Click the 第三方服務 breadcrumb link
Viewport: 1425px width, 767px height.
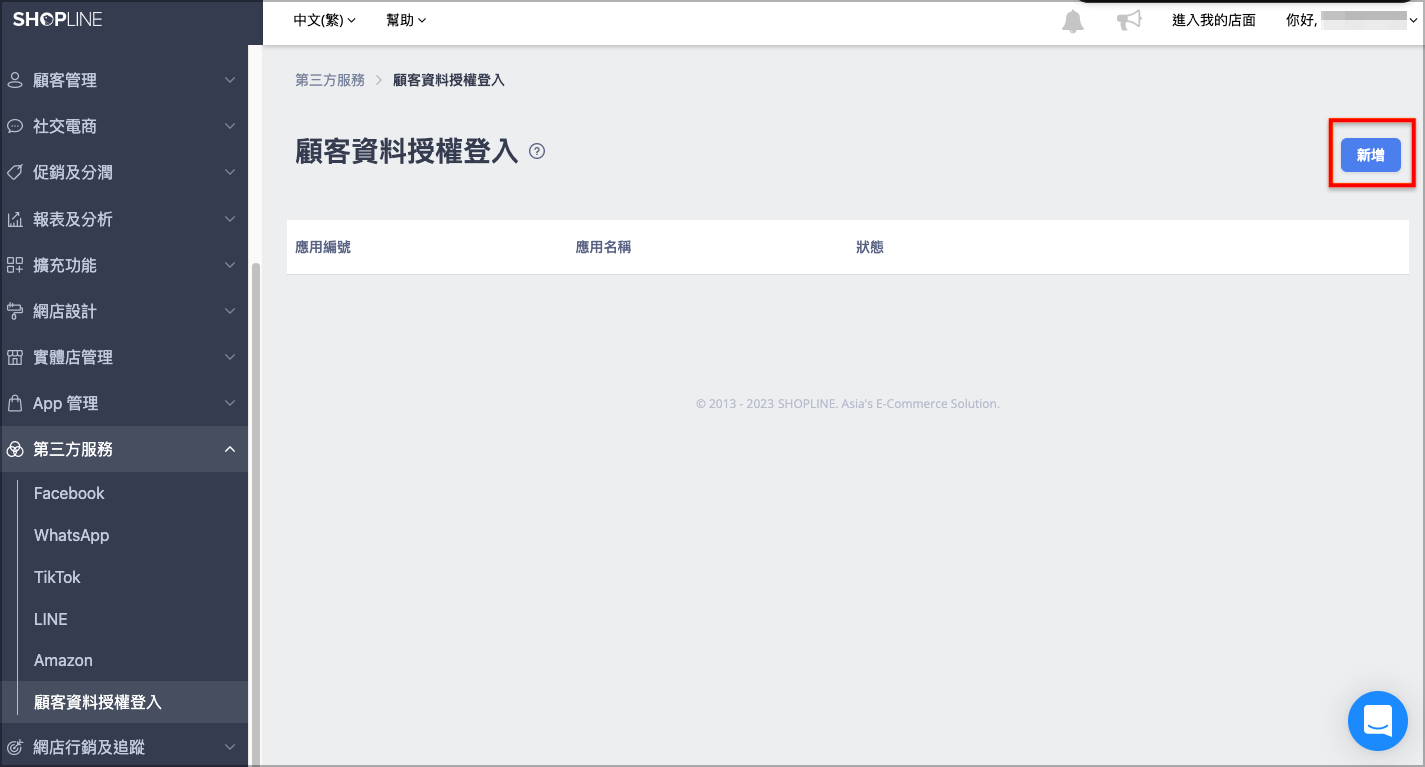(x=330, y=80)
